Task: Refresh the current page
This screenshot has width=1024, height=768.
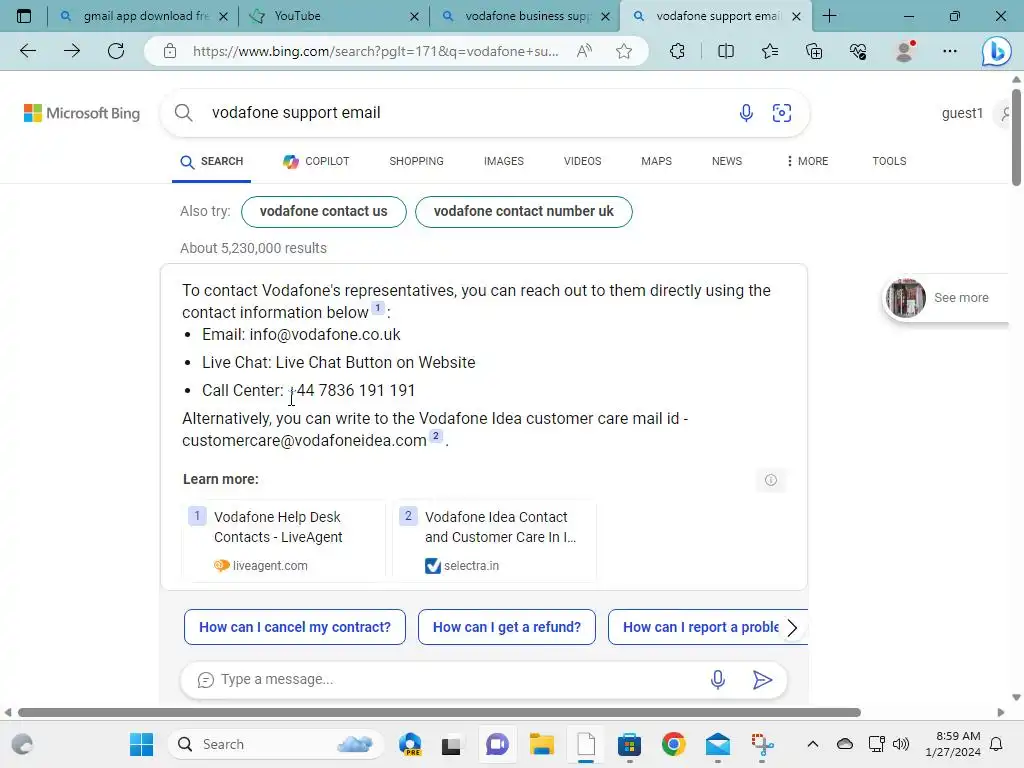Action: pos(116,51)
